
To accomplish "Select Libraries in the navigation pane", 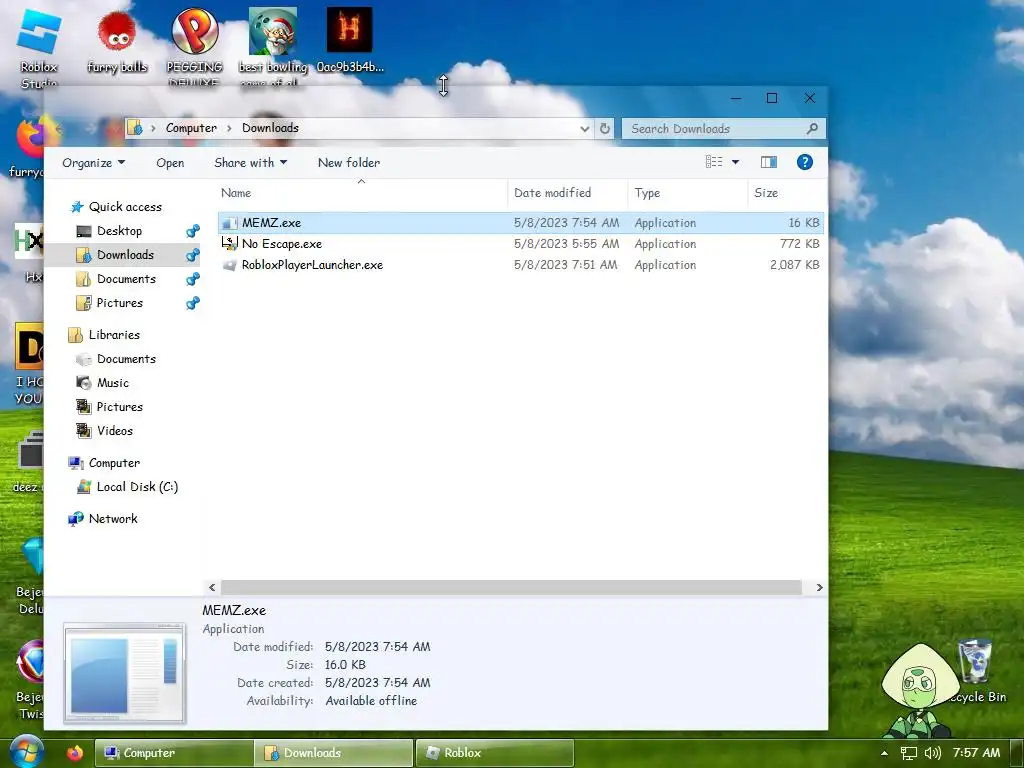I will click(114, 335).
